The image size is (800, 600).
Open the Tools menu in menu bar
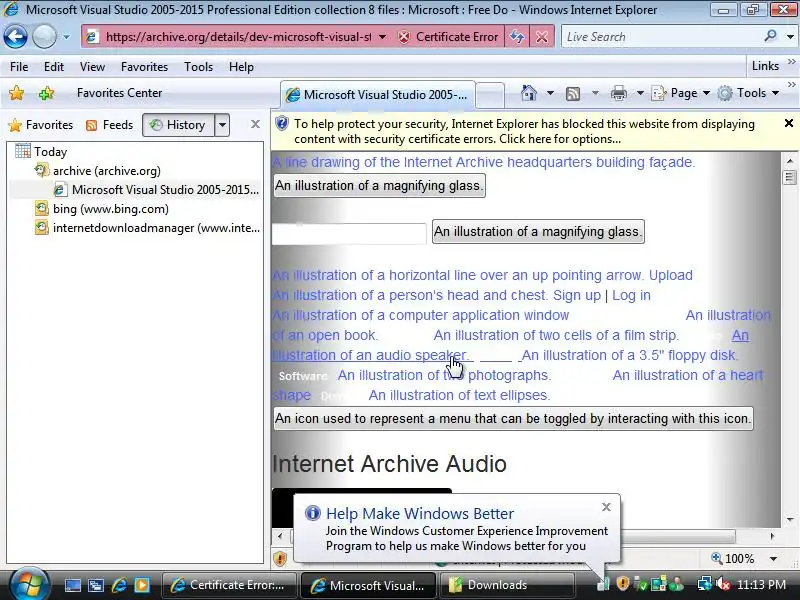tap(198, 67)
